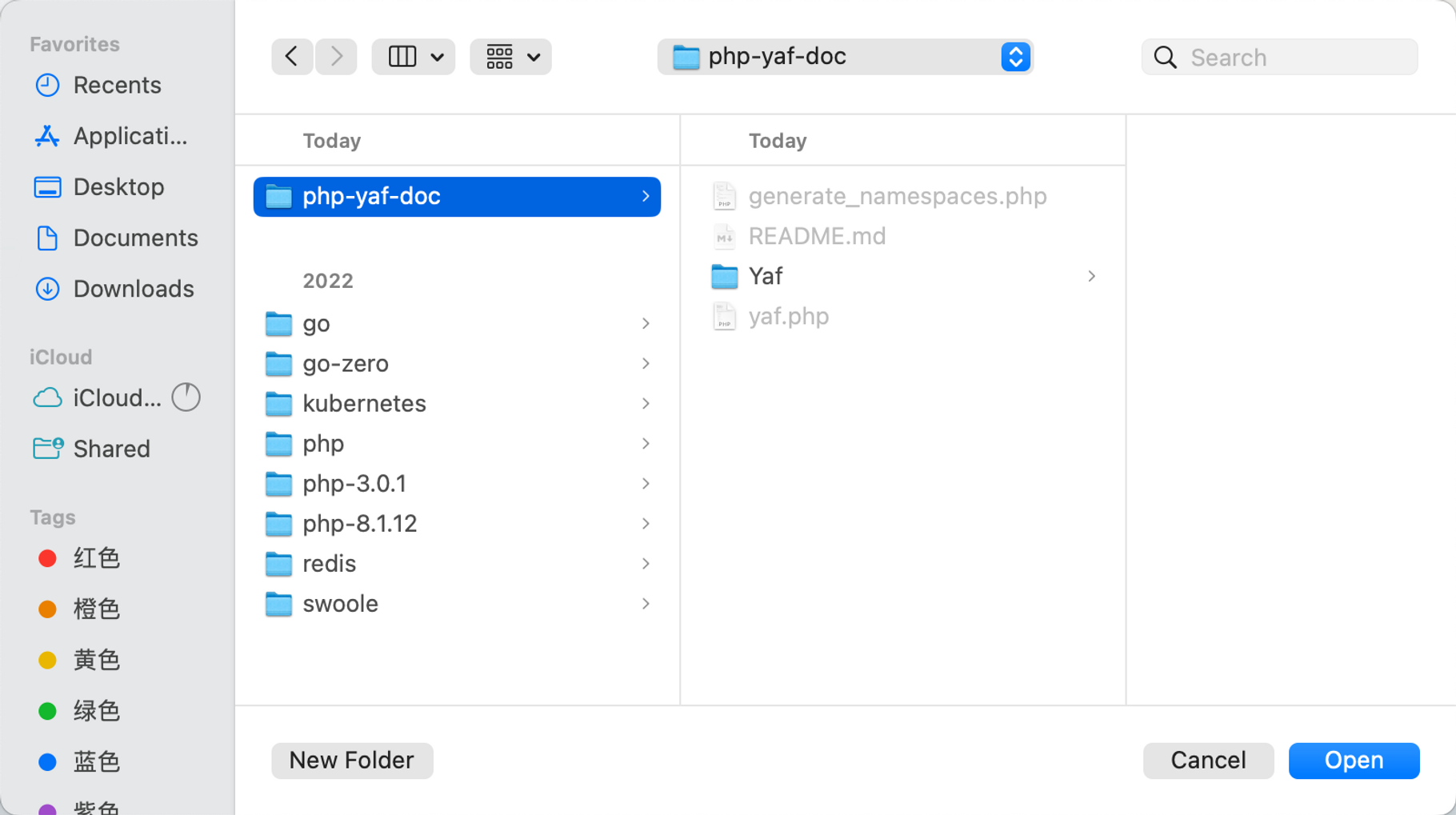Select the kubernetes folder
The image size is (1456, 815).
(364, 404)
